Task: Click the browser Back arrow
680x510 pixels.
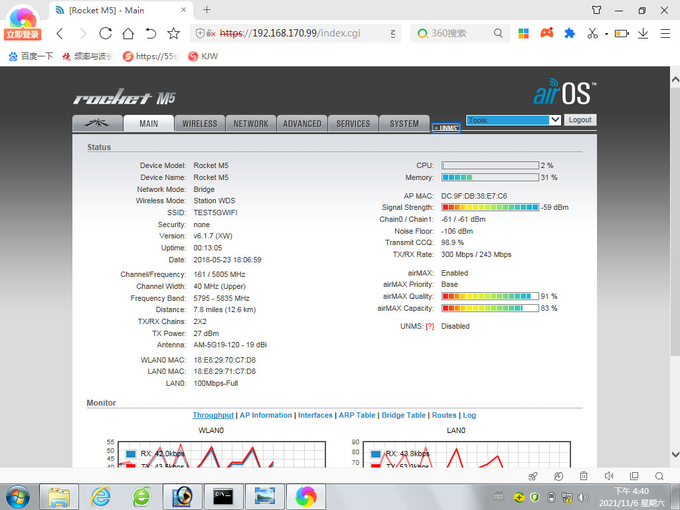Action: pyautogui.click(x=60, y=33)
